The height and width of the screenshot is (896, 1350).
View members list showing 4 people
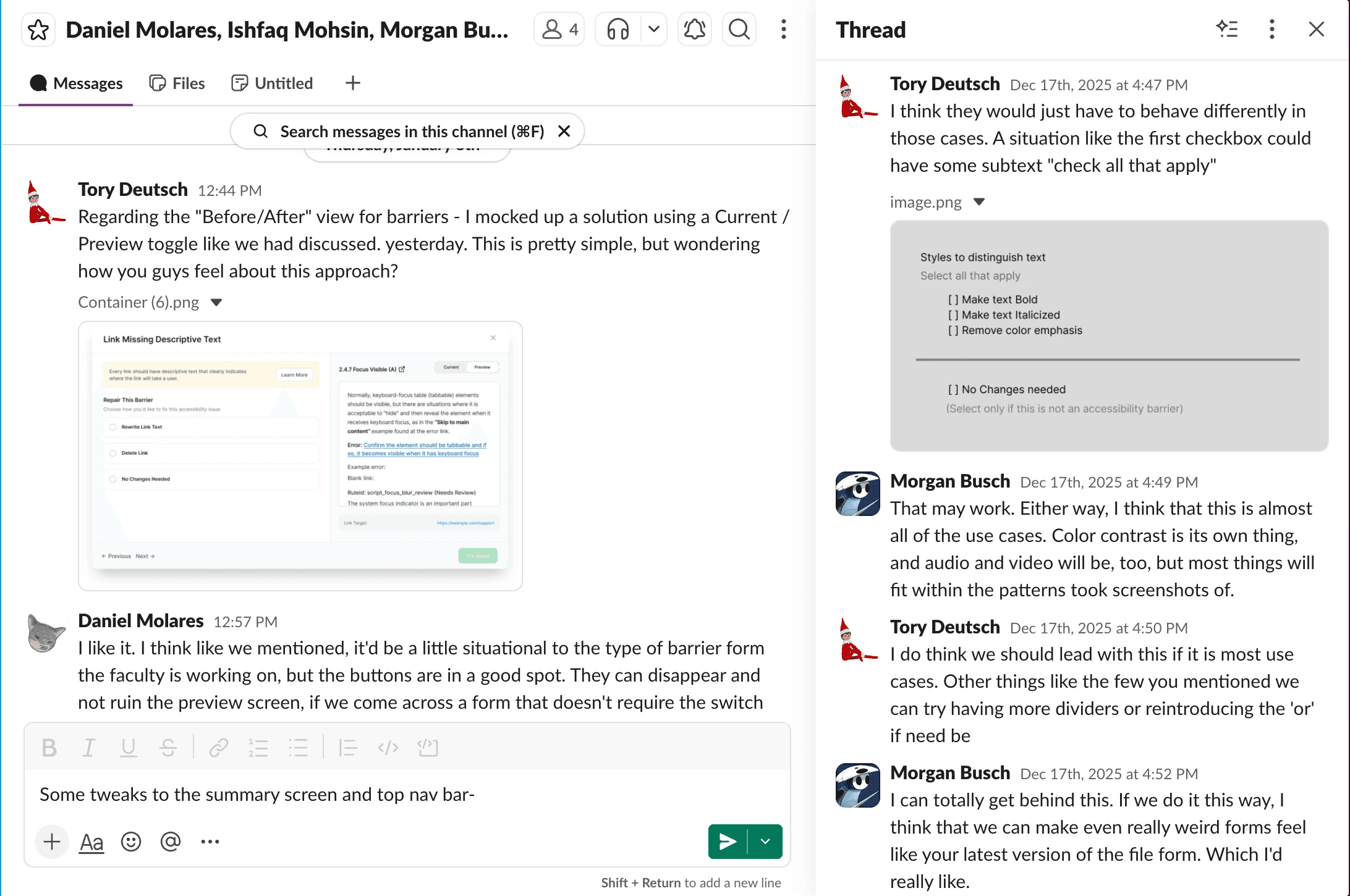click(x=559, y=29)
